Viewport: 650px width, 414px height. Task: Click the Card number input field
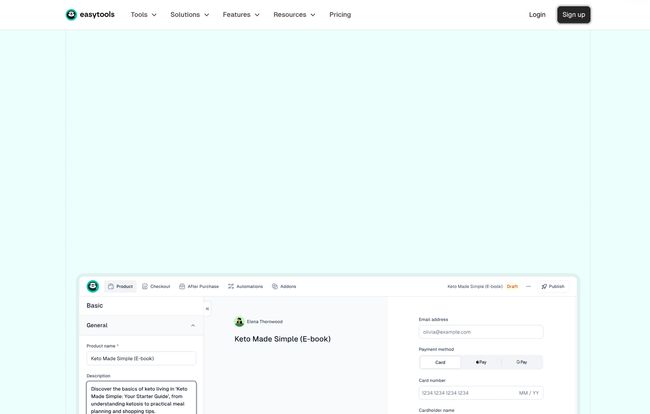pyautogui.click(x=466, y=393)
